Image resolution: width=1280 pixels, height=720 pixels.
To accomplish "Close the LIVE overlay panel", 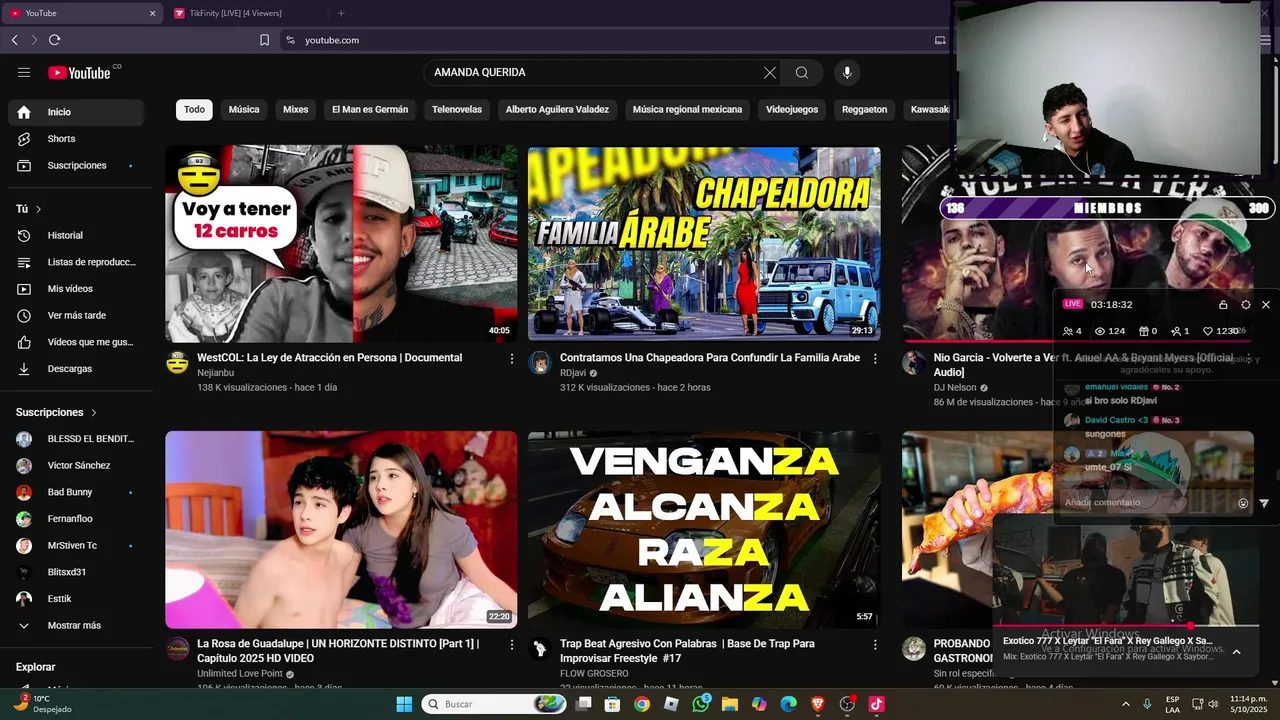I will click(1266, 304).
